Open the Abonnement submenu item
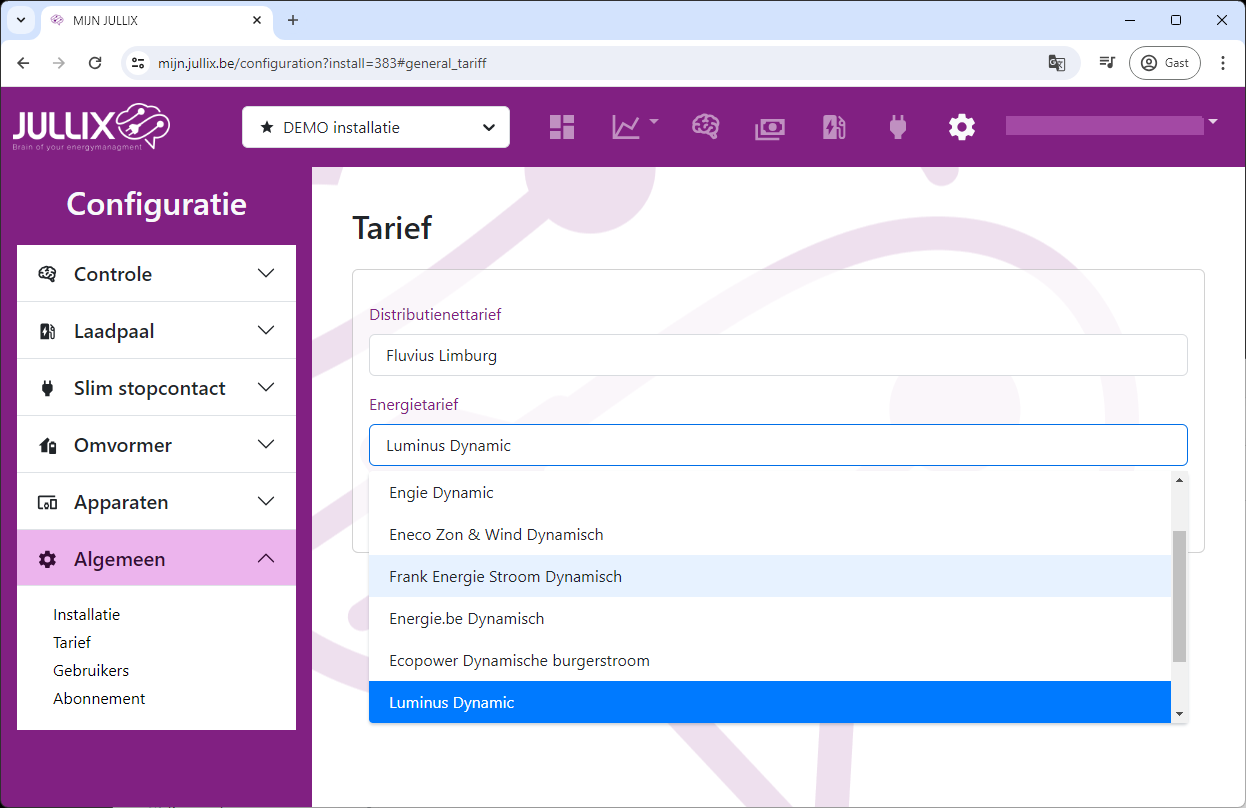 pos(99,699)
